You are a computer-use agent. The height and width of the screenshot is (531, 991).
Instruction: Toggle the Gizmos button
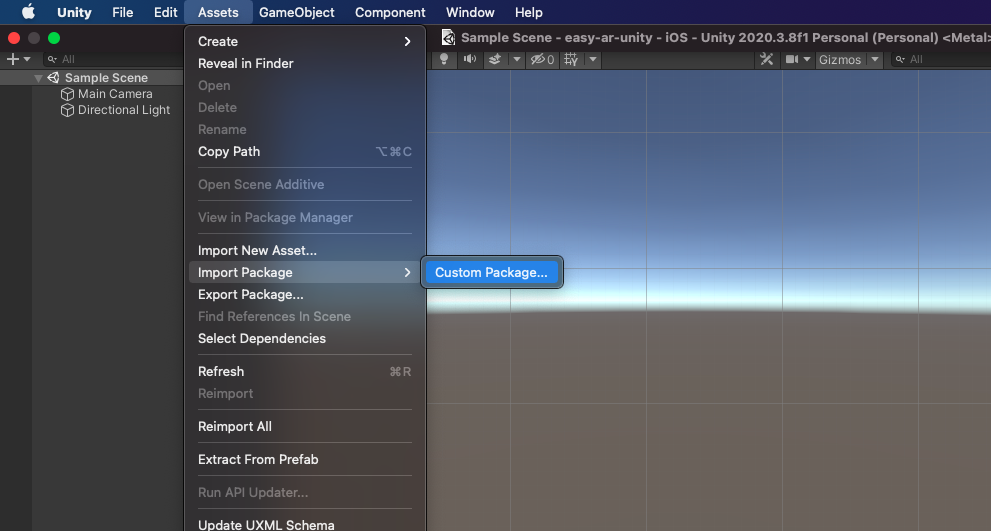[840, 59]
